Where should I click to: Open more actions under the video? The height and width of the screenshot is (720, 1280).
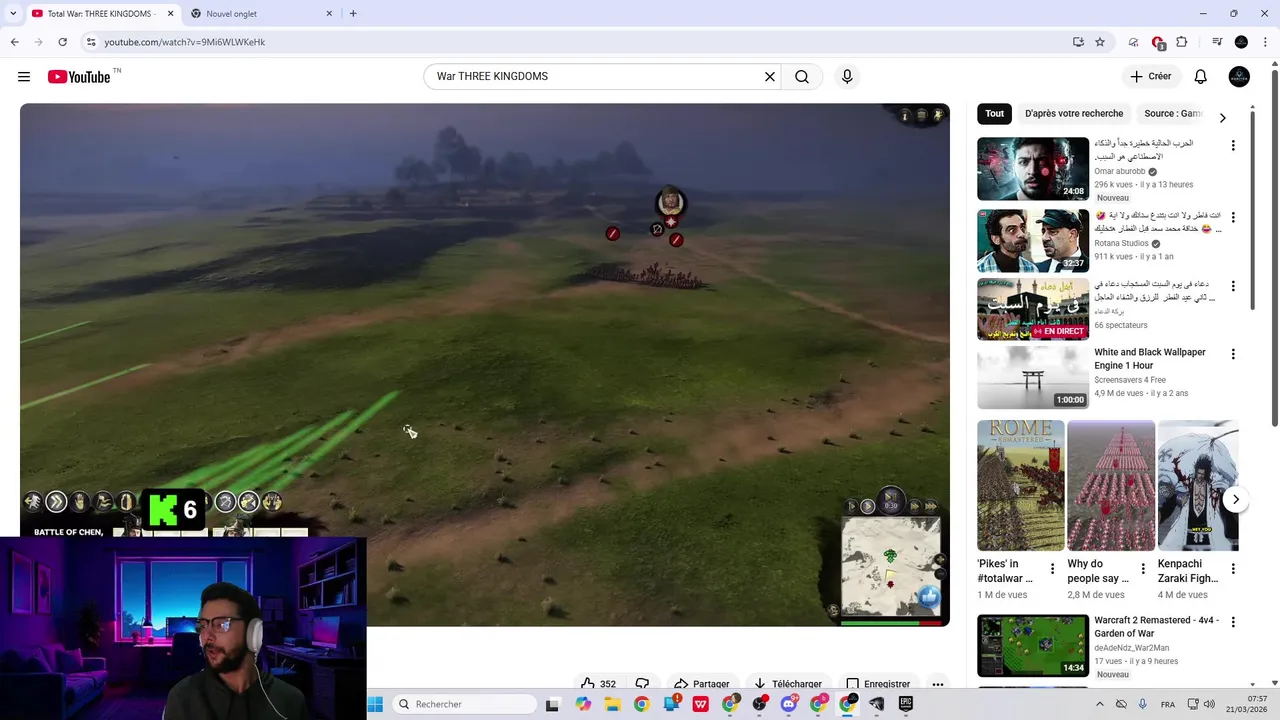click(x=938, y=684)
